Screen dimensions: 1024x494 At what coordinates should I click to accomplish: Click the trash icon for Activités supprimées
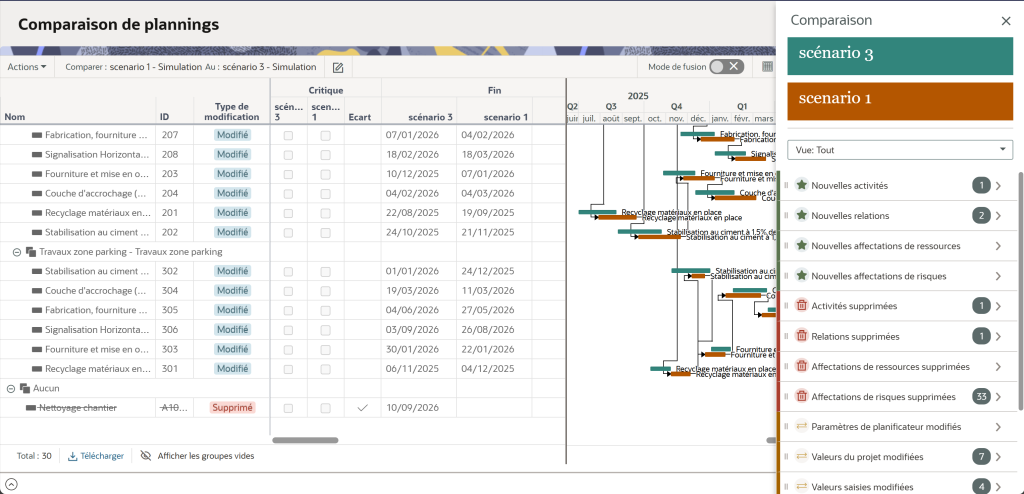pyautogui.click(x=801, y=306)
